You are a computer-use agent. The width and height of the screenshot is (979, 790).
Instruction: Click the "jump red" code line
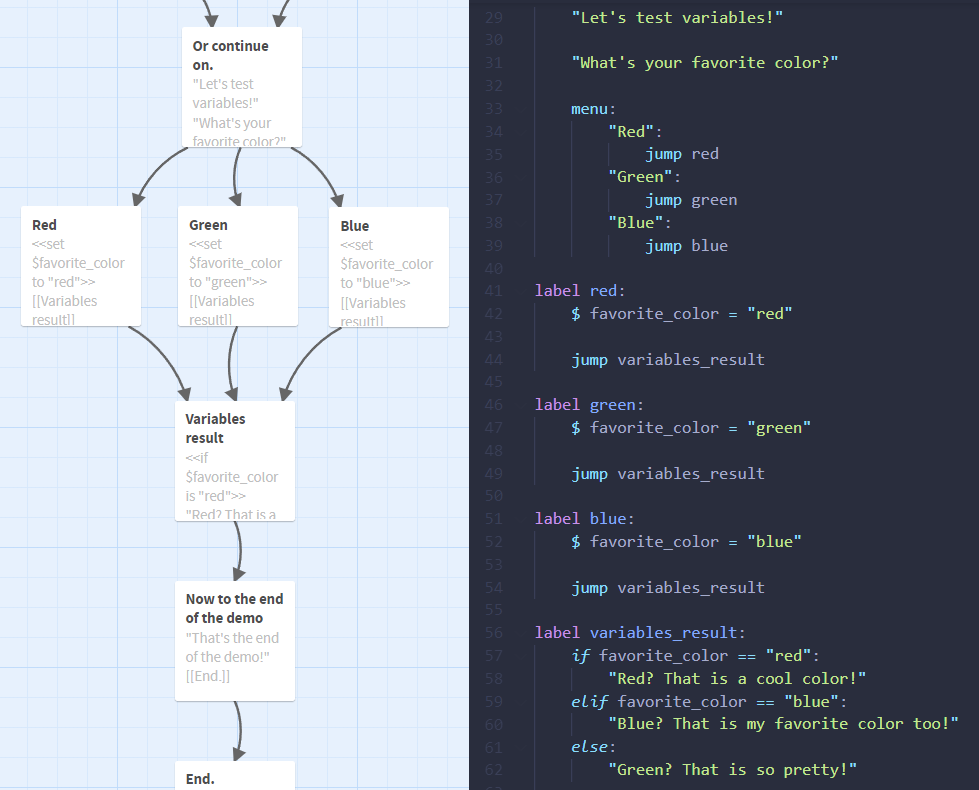pyautogui.click(x=682, y=154)
